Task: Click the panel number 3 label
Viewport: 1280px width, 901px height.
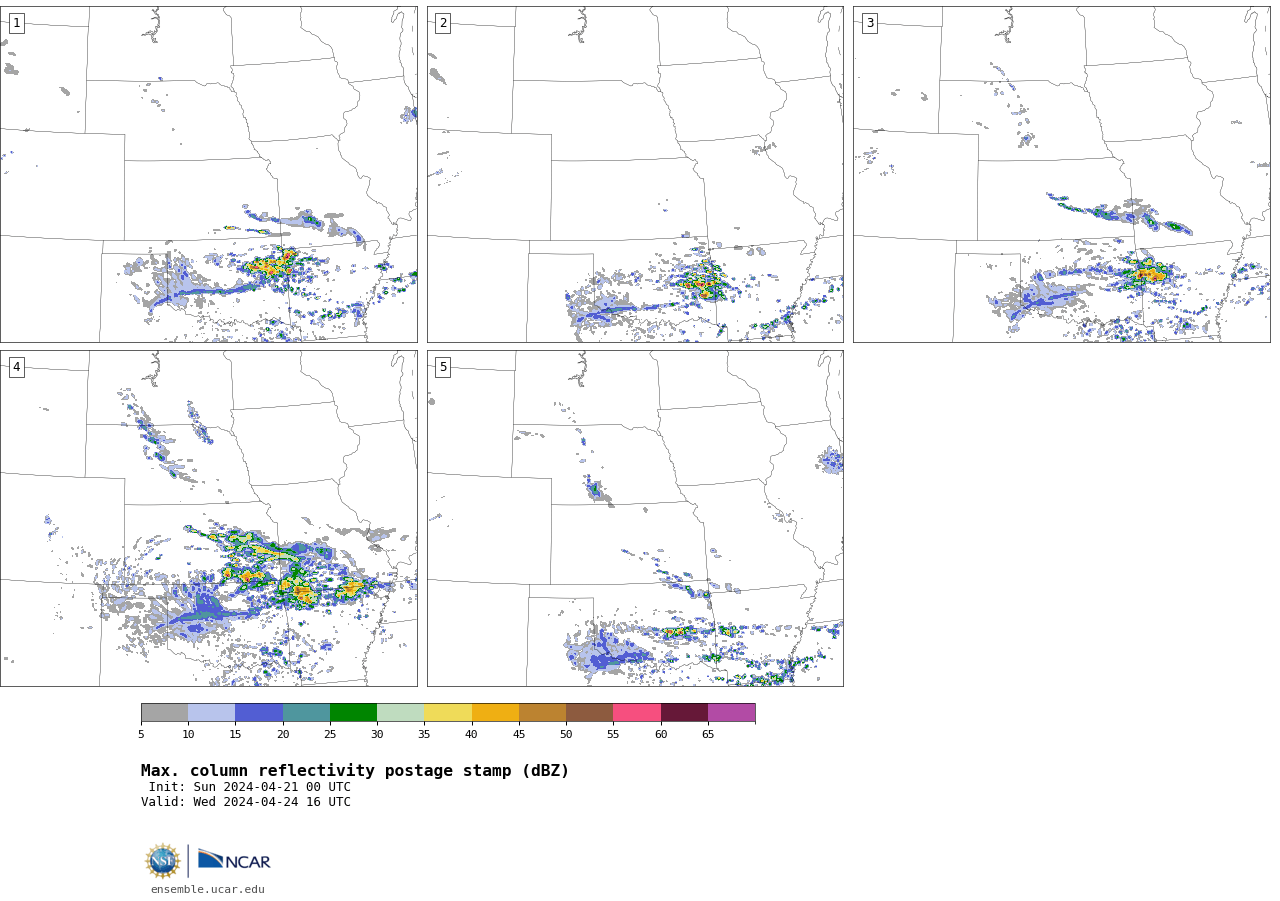Action: click(869, 23)
